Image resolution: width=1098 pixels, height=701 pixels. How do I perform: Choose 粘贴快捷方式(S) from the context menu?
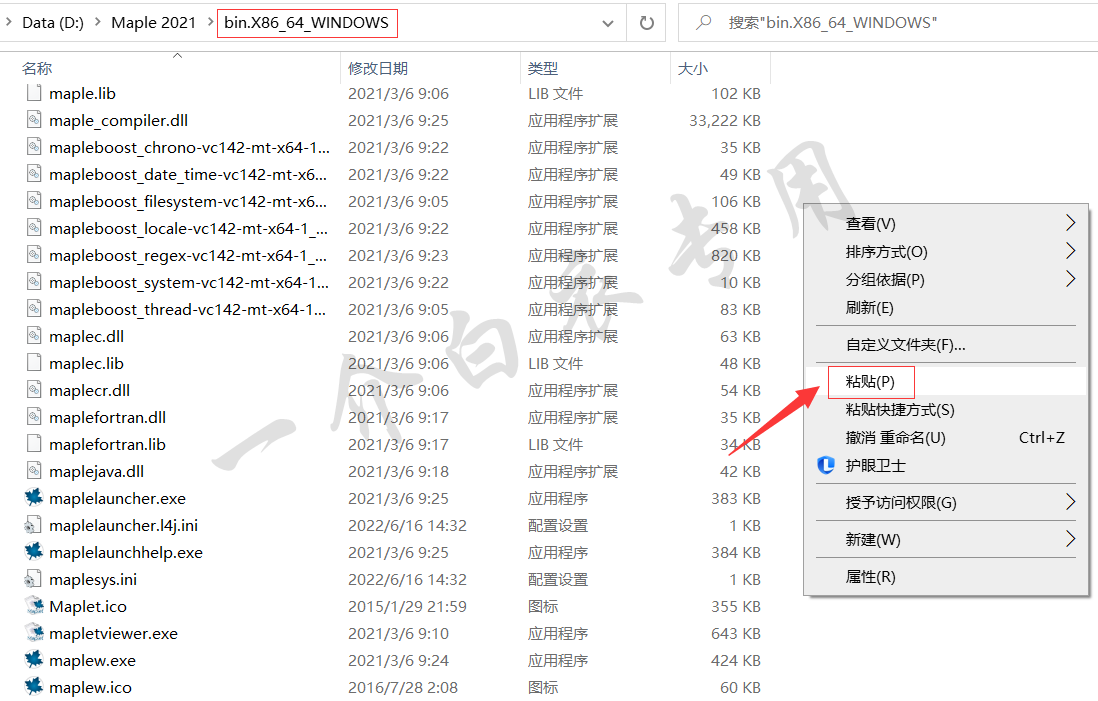point(945,410)
